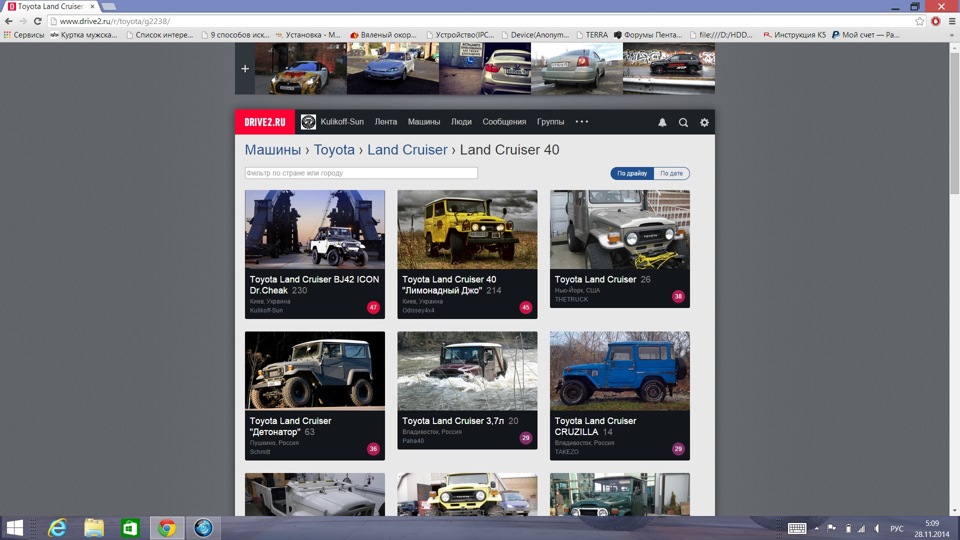
Task: Open the graffiti wall car banner photo
Action: (x=669, y=69)
